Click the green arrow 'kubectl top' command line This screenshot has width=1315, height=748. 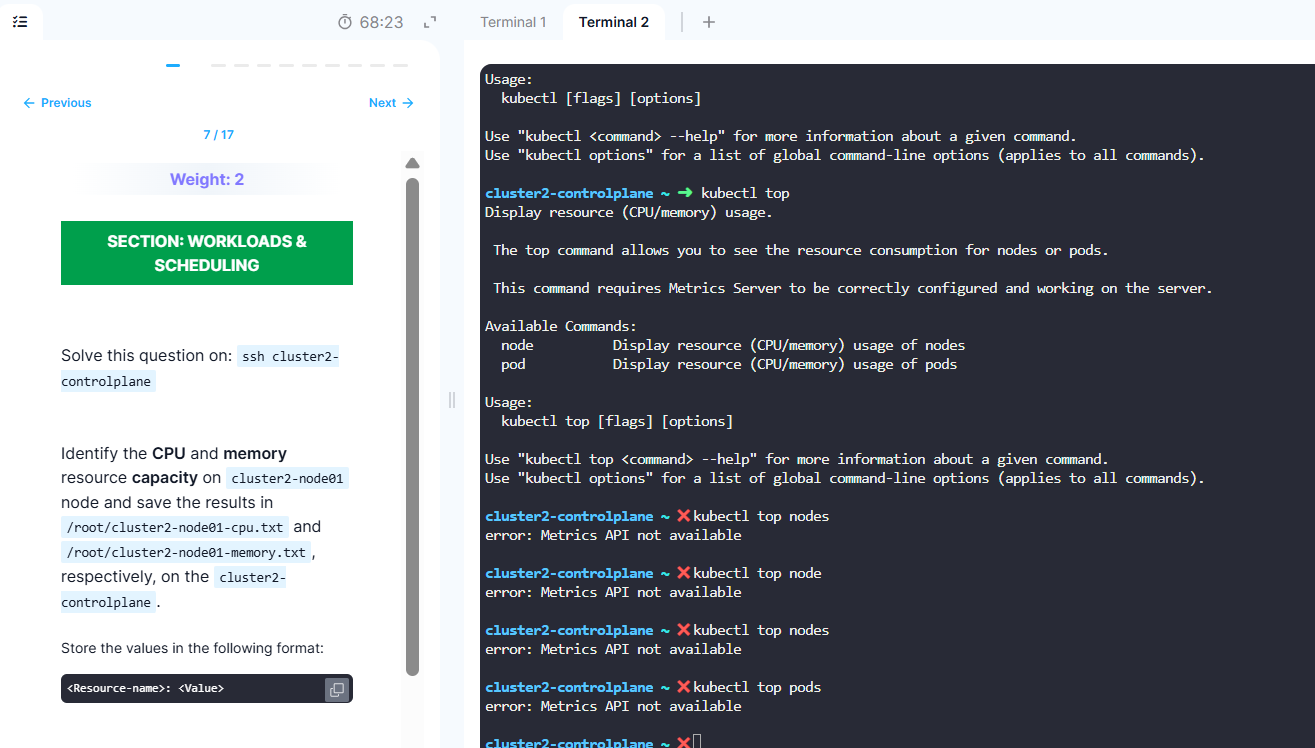coord(637,193)
